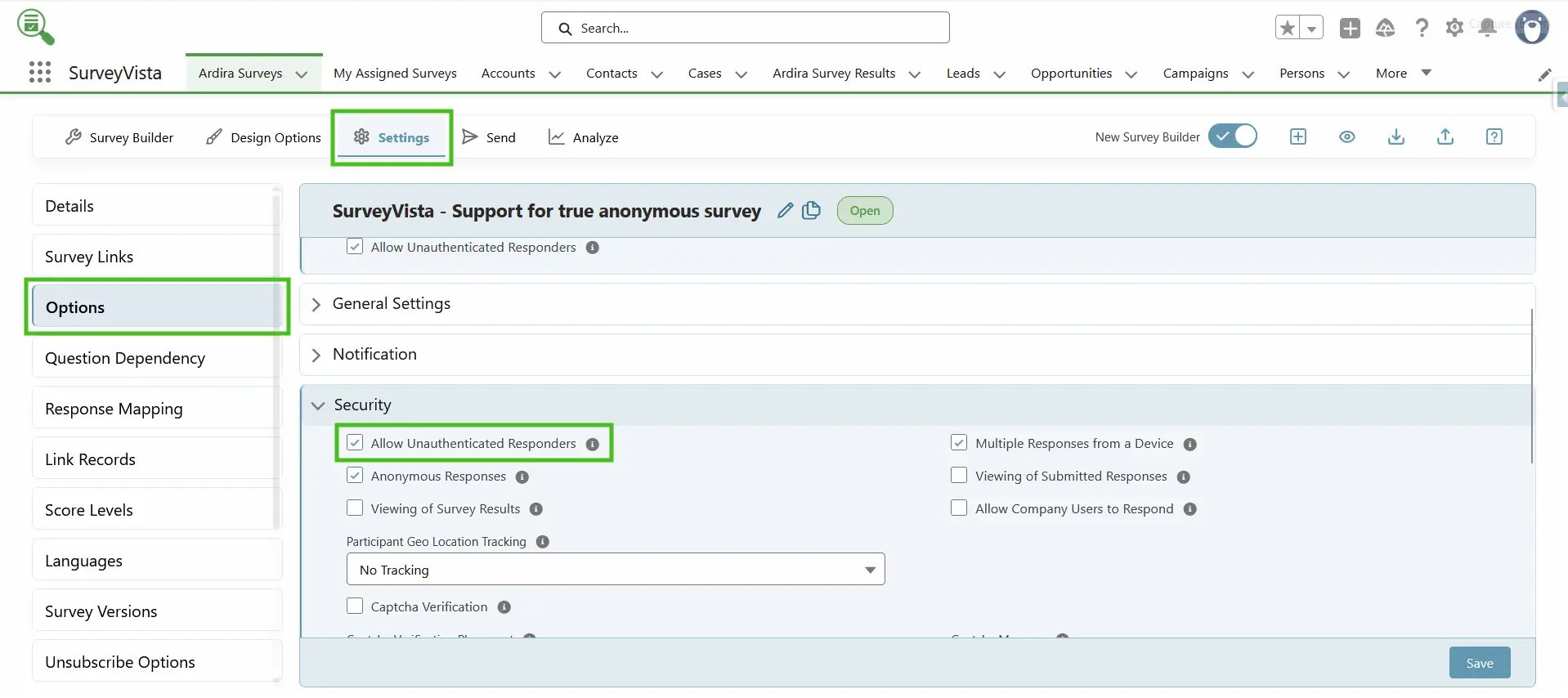Screen dimensions: 1568x698
Task: Open My Assigned Surveys link
Action: tap(395, 74)
